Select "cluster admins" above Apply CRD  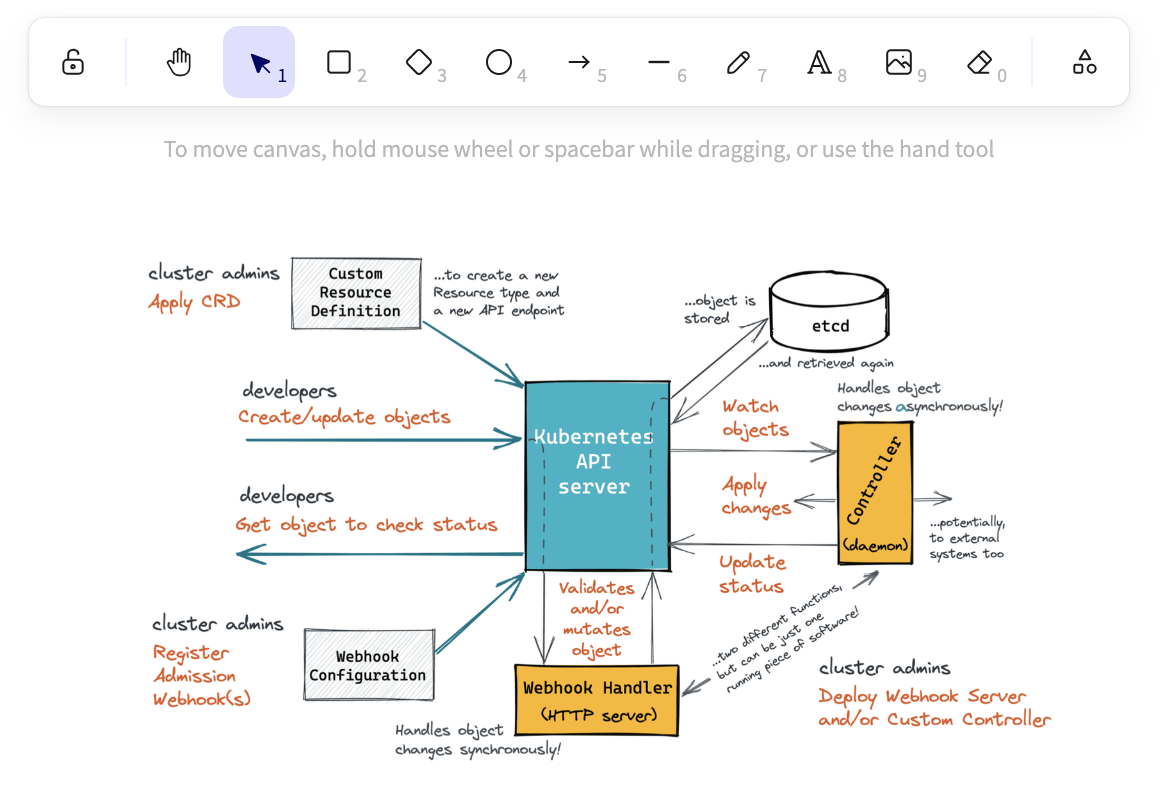tap(214, 273)
